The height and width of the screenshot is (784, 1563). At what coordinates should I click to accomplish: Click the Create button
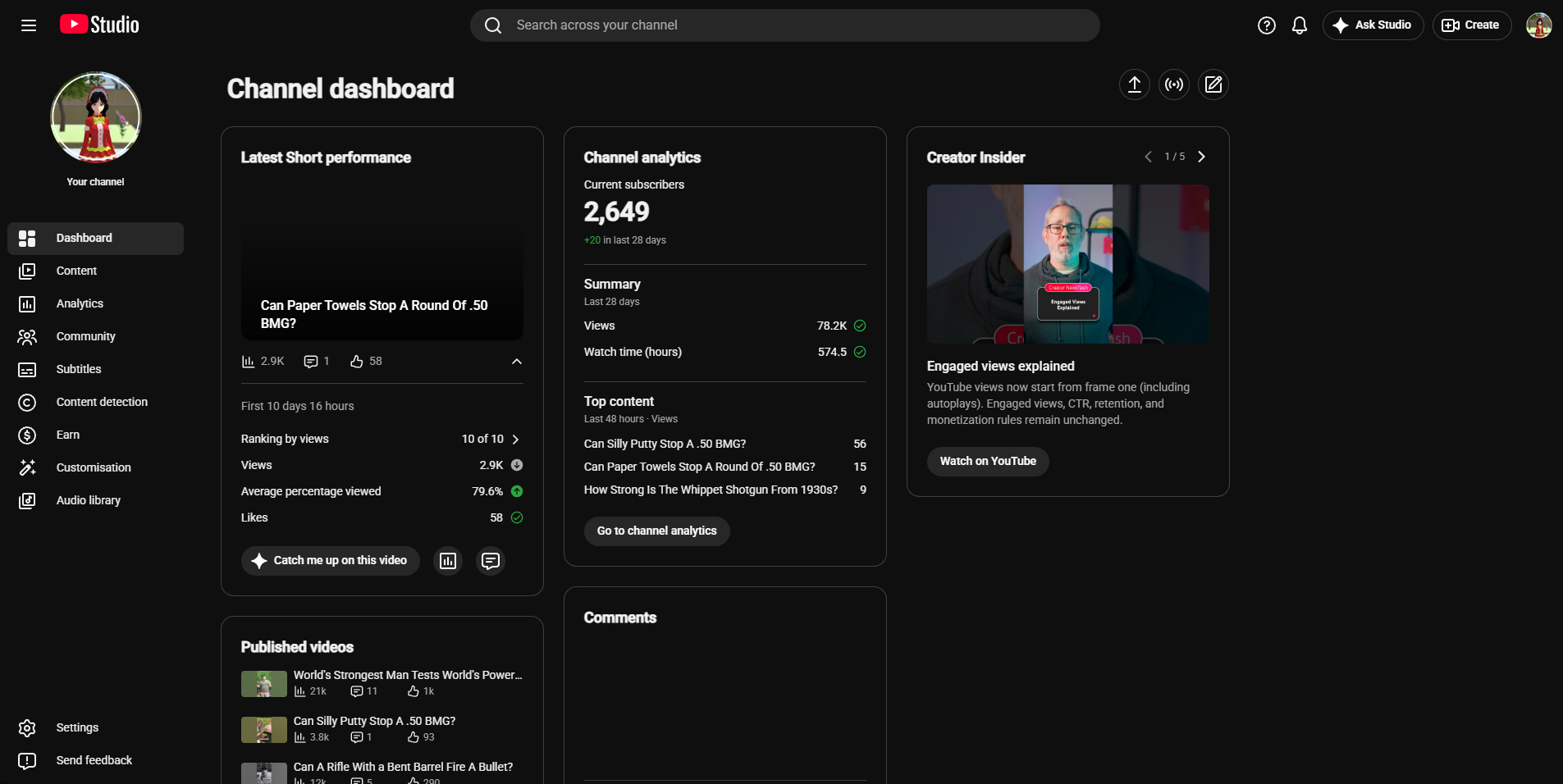click(x=1471, y=25)
